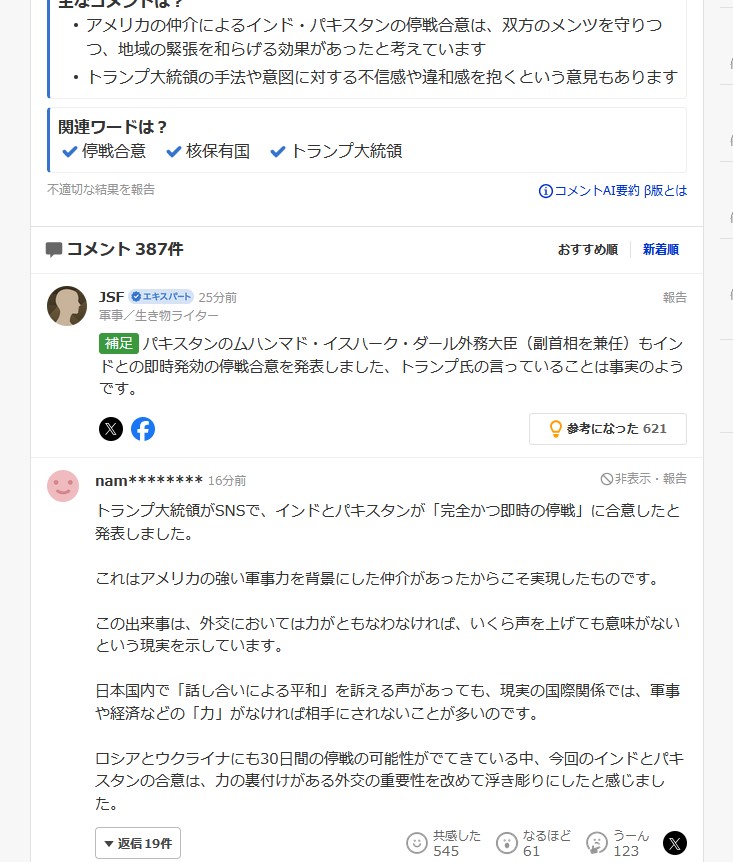
Task: Report inappropriate result via 不適切な結果を報告
Action: (101, 190)
